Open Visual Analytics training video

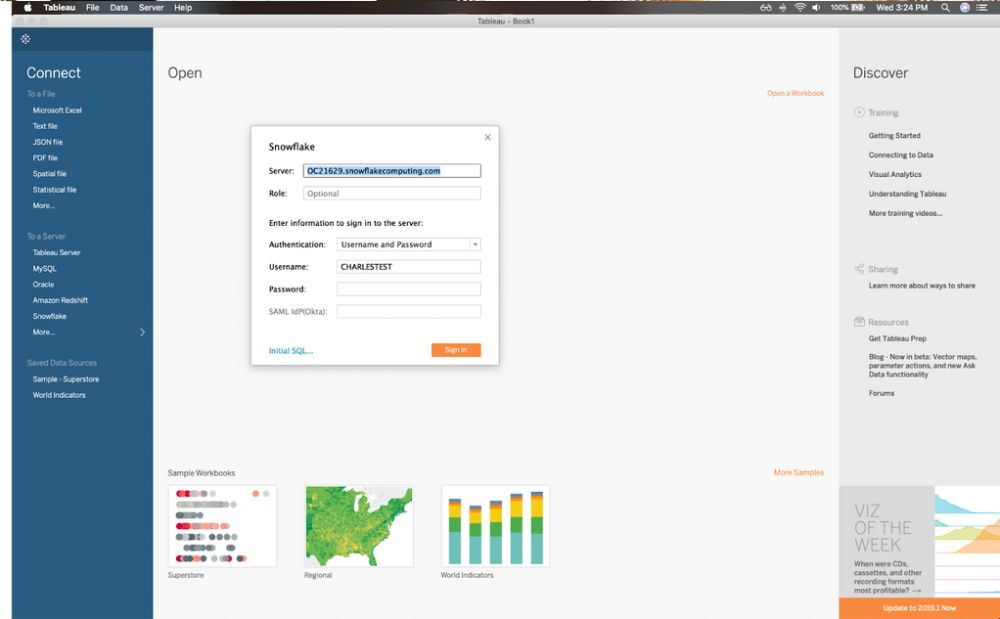click(x=895, y=175)
